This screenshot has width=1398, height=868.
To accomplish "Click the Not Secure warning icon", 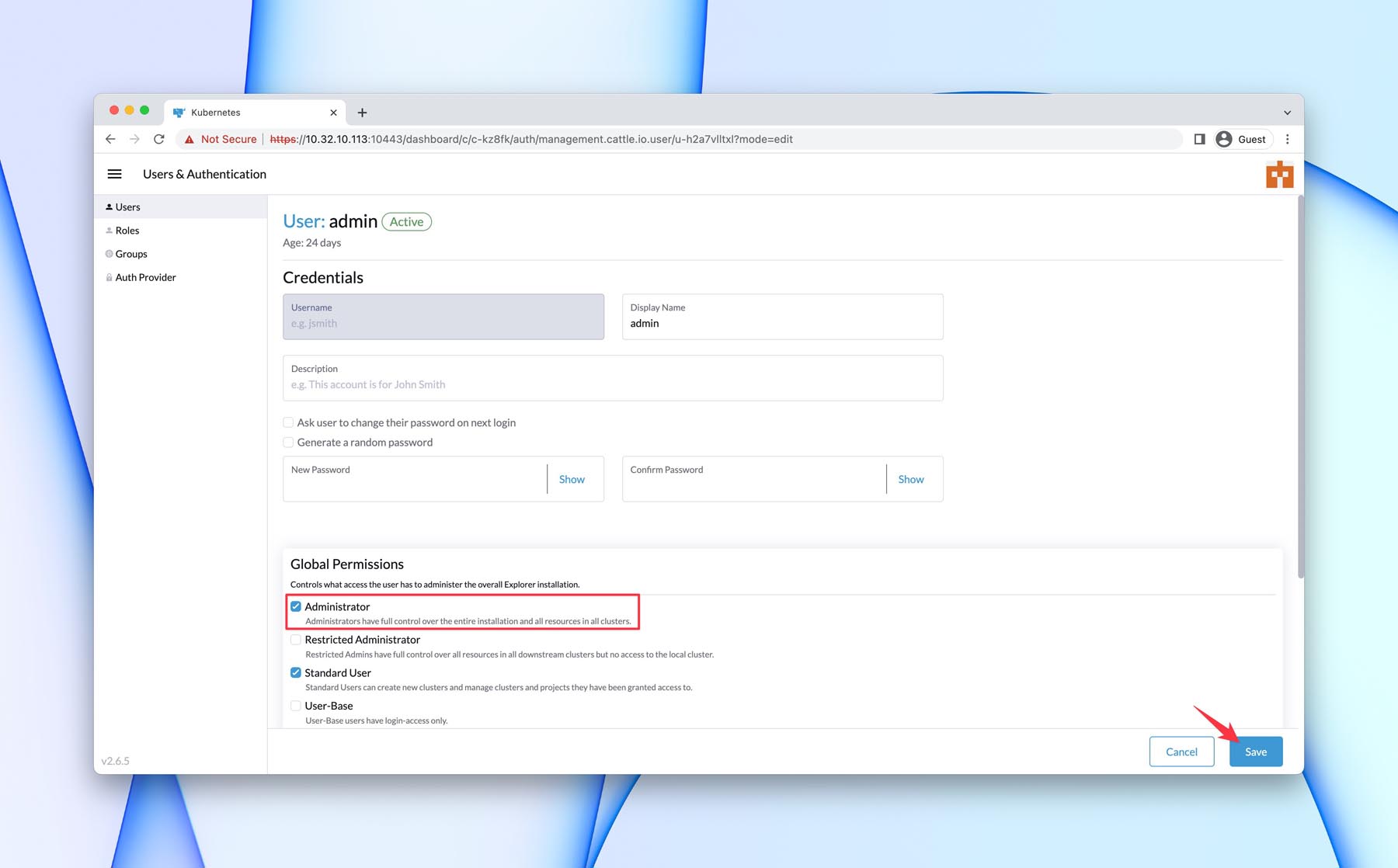I will click(189, 139).
